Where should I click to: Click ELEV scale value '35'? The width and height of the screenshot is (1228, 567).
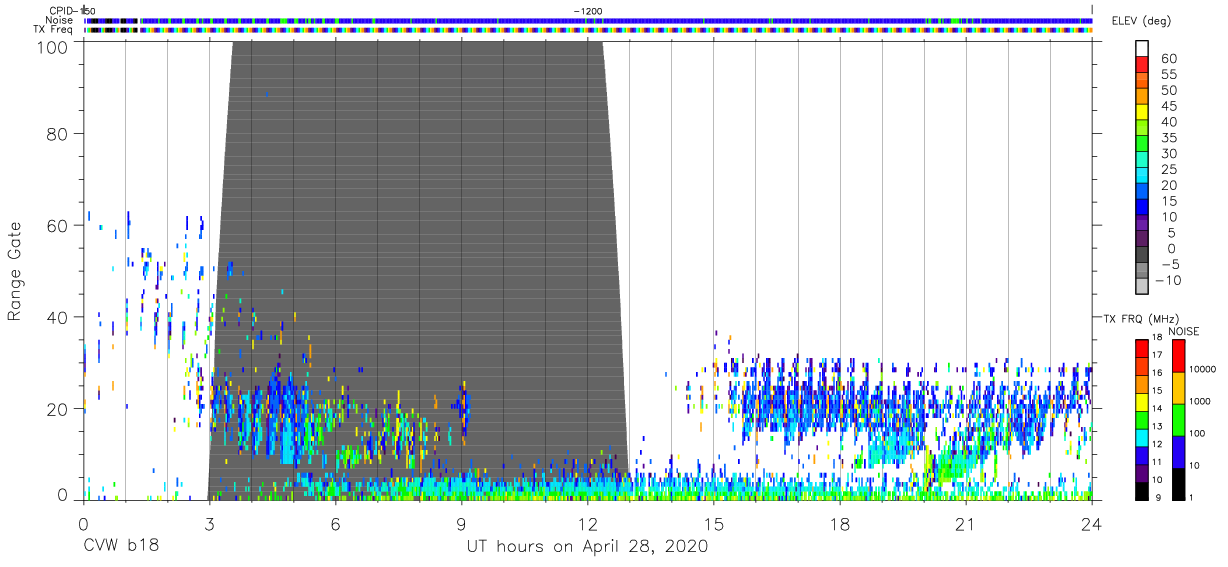1168,138
